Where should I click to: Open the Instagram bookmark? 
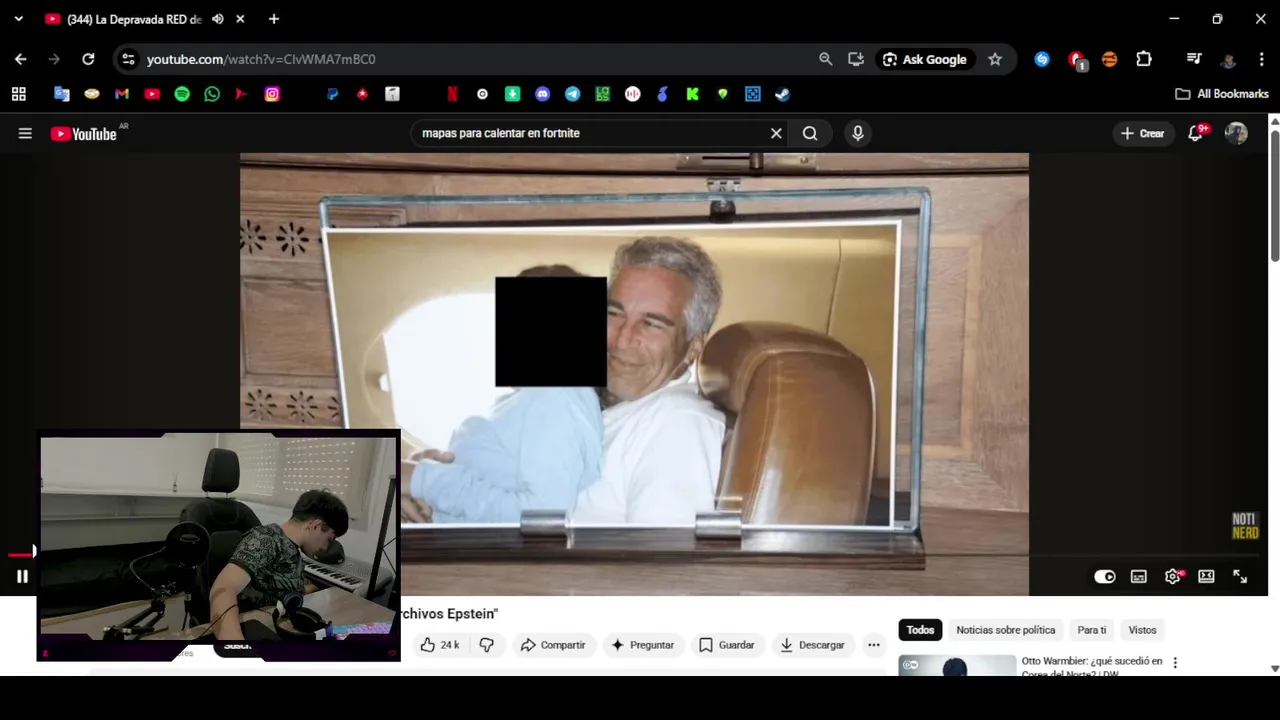(272, 94)
